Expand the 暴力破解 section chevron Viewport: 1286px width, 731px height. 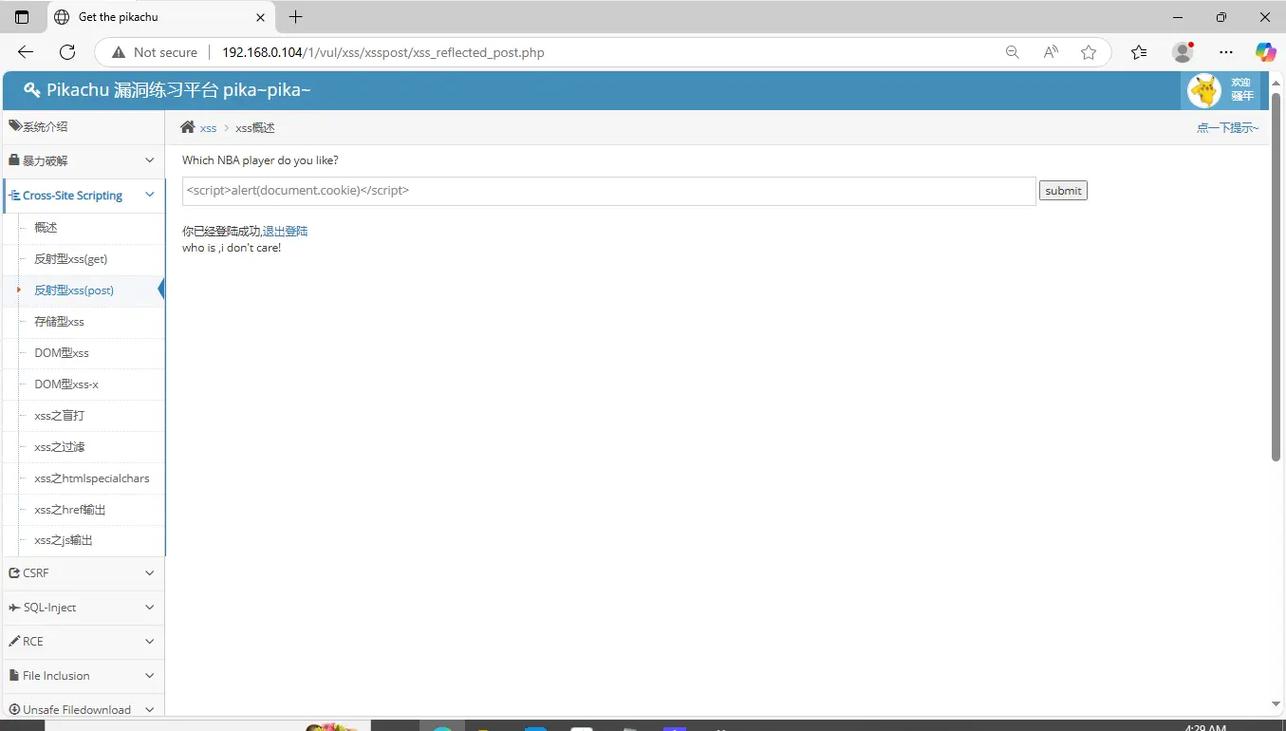coord(150,160)
